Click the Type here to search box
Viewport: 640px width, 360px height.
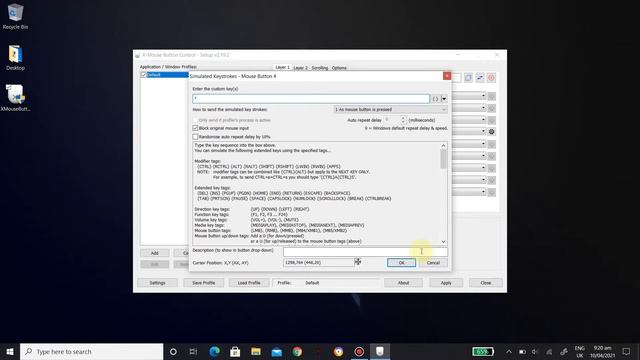[x=91, y=351]
